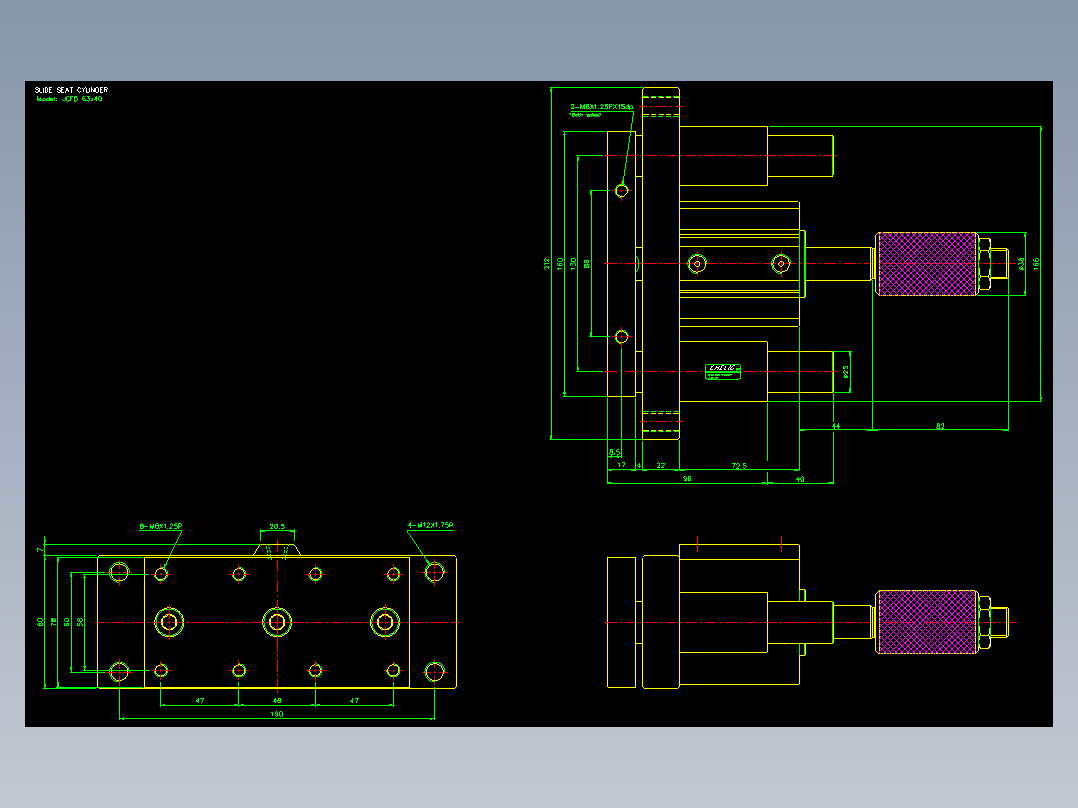Click the 212 overall height dimension
Screen dimensions: 1078x808
pos(547,263)
